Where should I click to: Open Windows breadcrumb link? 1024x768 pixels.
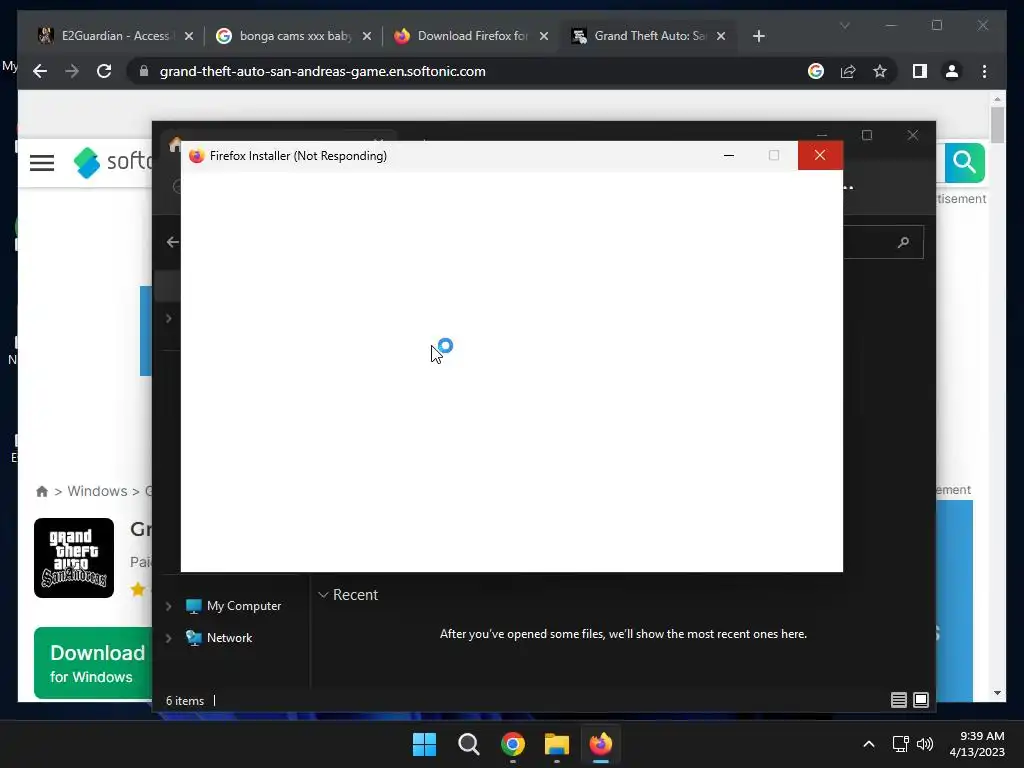(97, 491)
